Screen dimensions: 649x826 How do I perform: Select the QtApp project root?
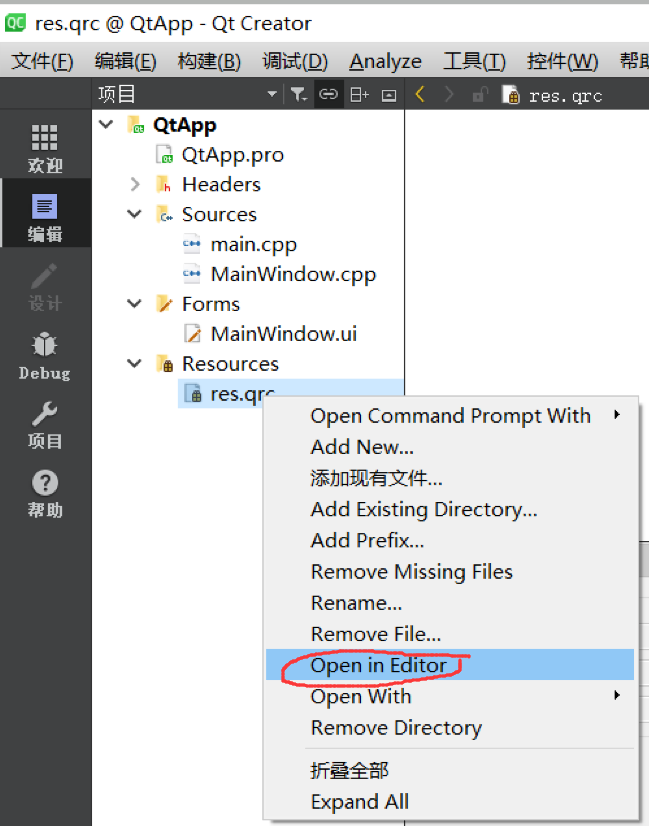click(184, 125)
